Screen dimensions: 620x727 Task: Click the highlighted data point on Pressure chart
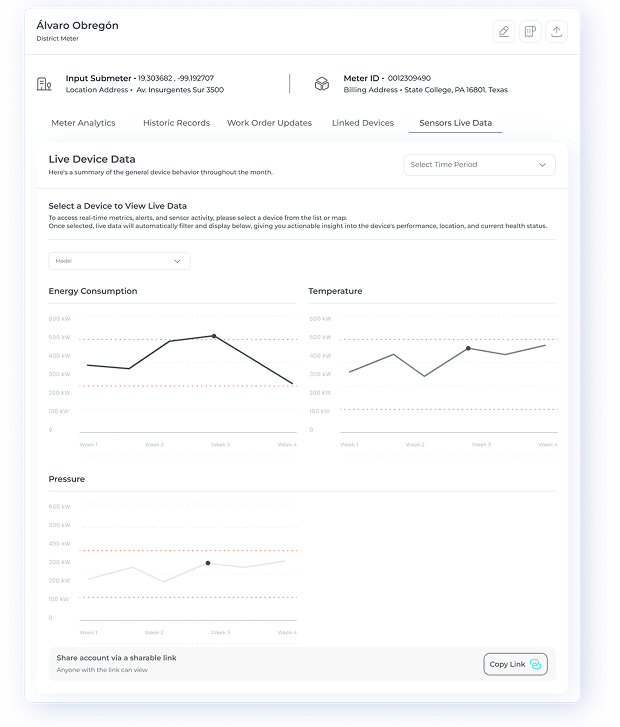click(208, 563)
